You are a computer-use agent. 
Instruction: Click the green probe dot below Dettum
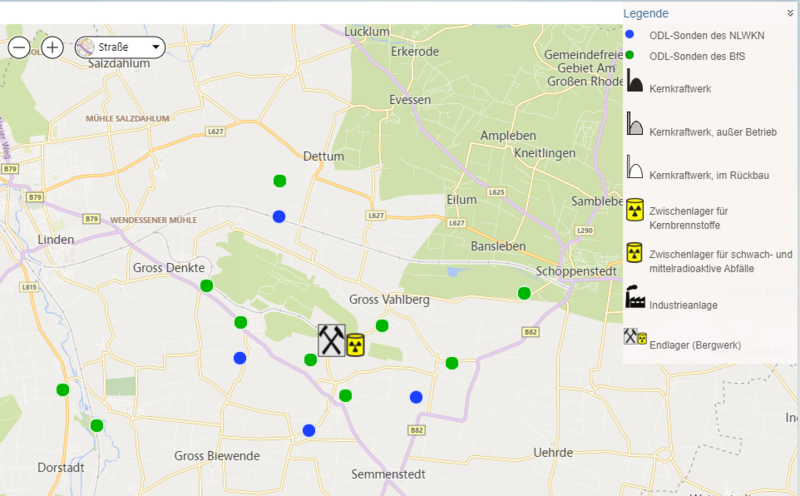coord(280,181)
